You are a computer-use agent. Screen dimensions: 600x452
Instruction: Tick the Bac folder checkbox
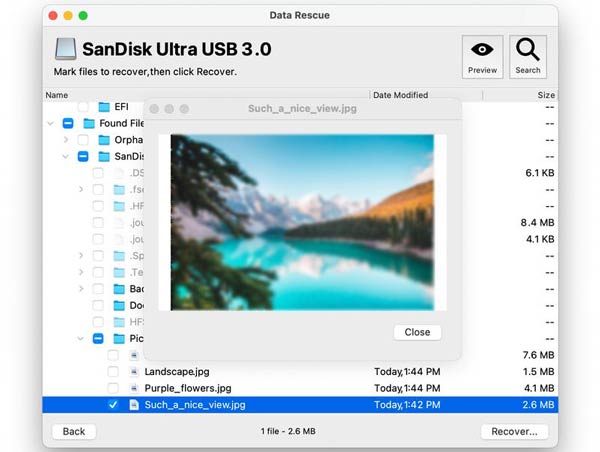pyautogui.click(x=98, y=289)
